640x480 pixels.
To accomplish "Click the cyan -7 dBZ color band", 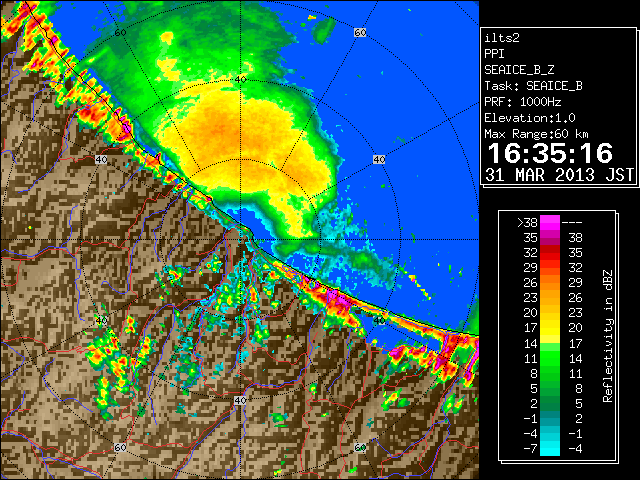I will click(x=549, y=448).
